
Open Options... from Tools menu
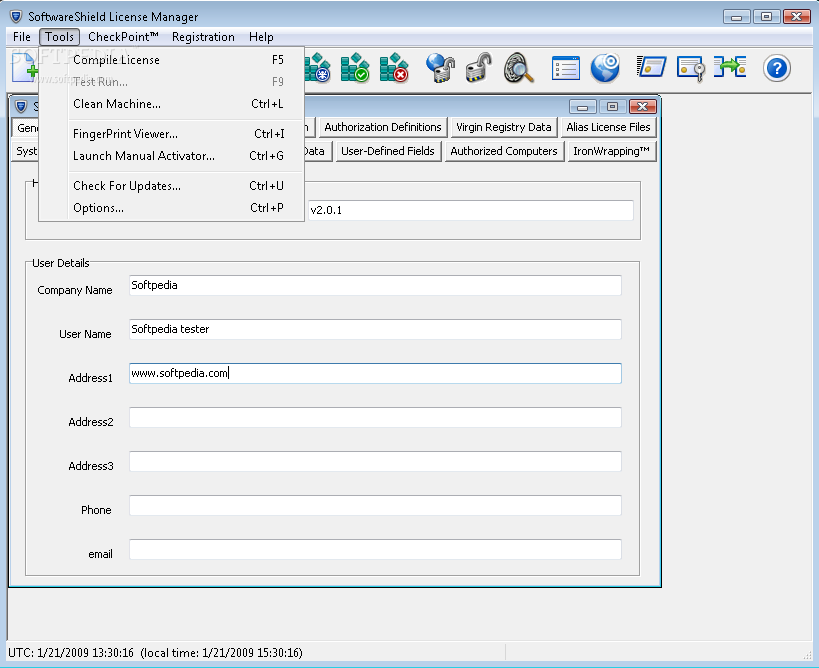[x=171, y=208]
